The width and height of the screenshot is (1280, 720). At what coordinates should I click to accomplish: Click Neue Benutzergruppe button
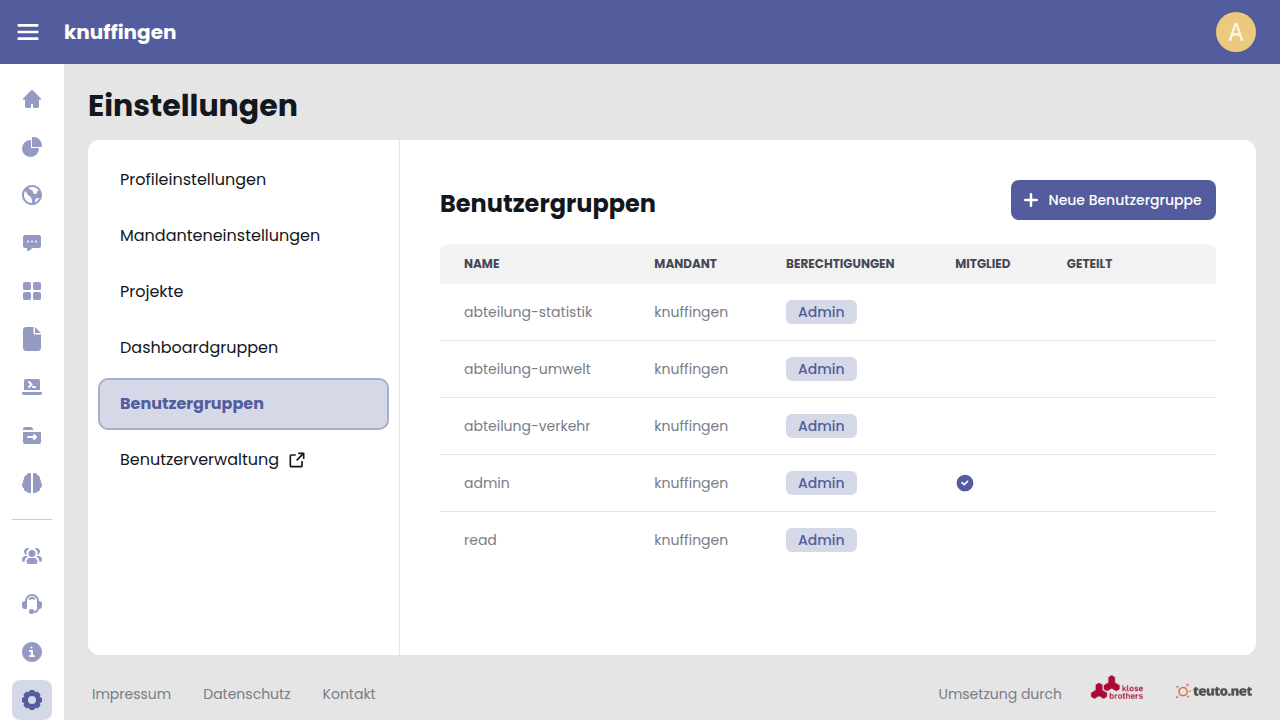pos(1113,200)
